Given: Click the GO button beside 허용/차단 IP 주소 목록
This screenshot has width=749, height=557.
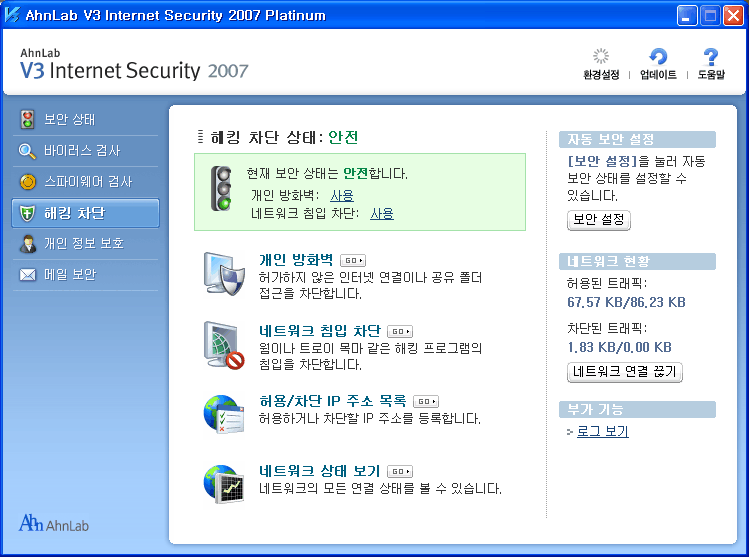Looking at the screenshot, I should pos(426,401).
